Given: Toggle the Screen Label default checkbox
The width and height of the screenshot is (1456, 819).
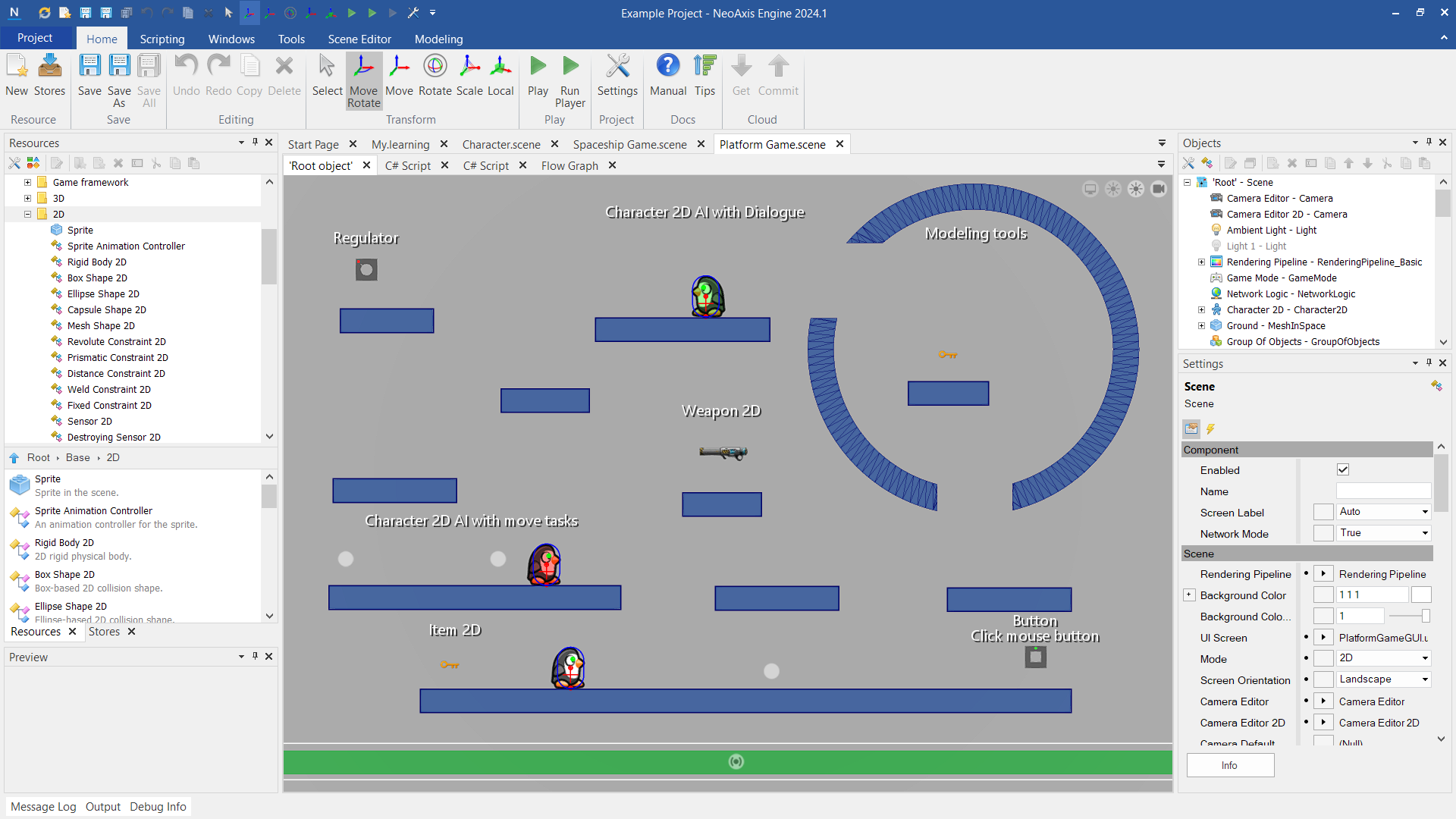Looking at the screenshot, I should pos(1323,513).
